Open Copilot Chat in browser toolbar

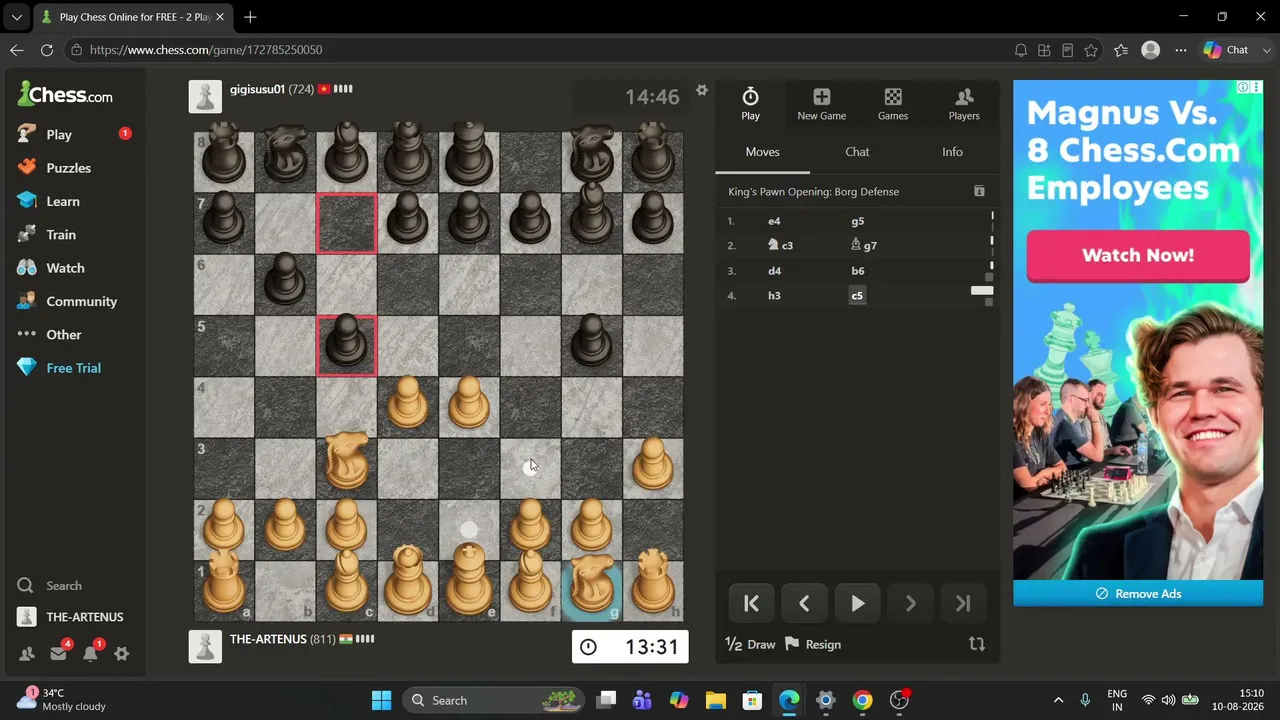pyautogui.click(x=1227, y=50)
